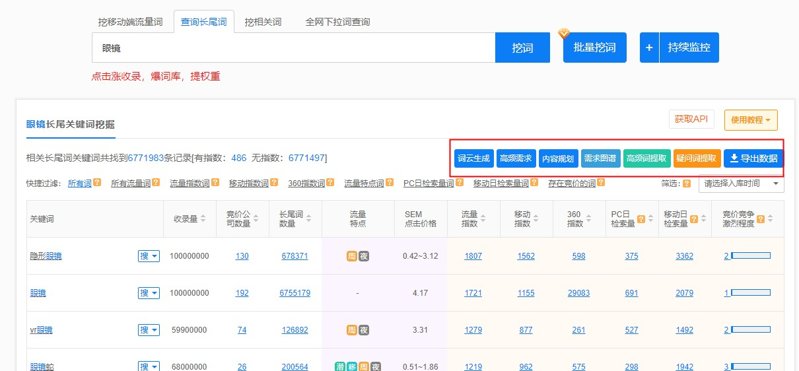Open the 搜 dropdown in vr眼镜 row

click(148, 330)
